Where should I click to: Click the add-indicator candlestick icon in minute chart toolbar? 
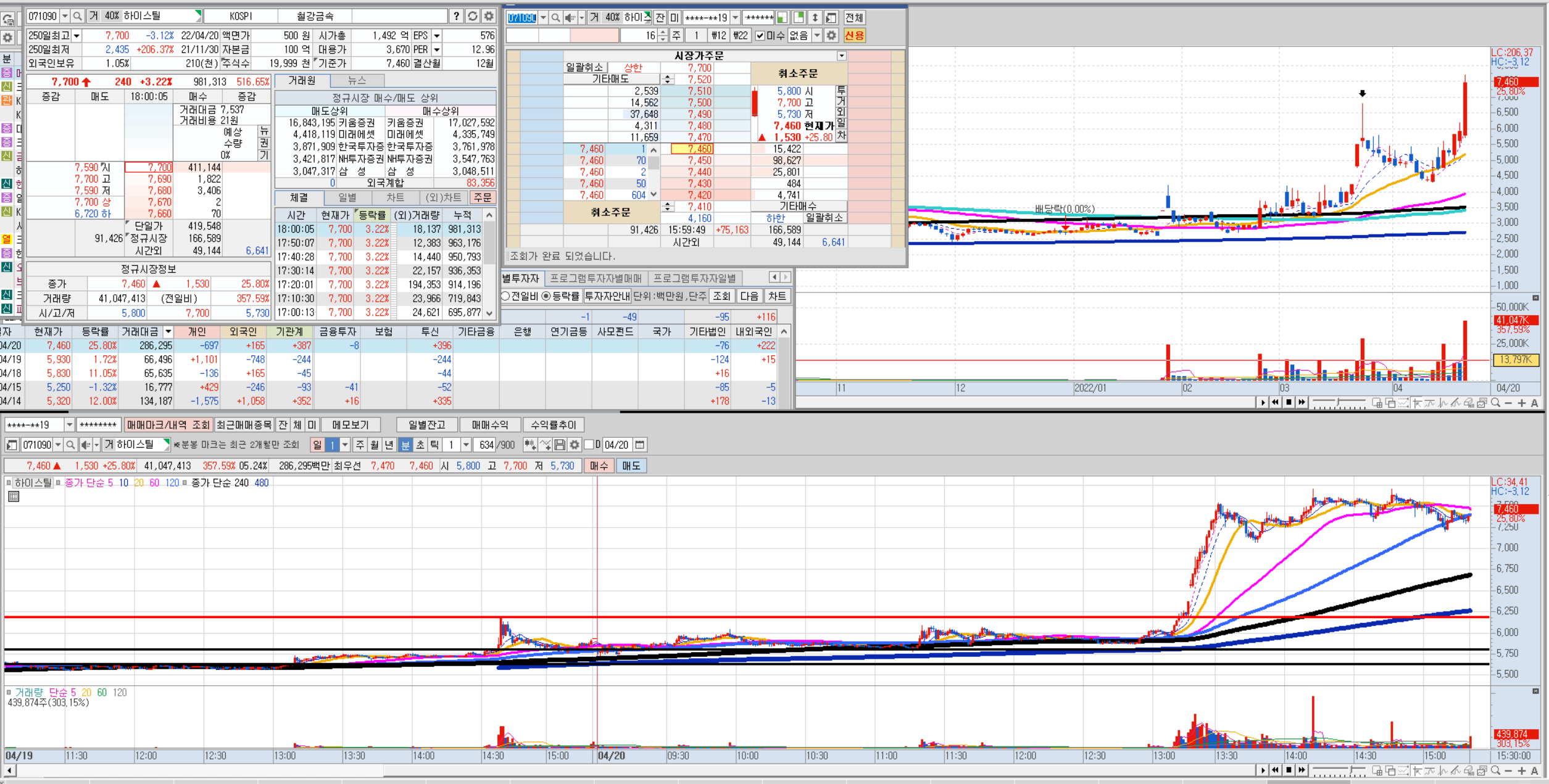[529, 445]
